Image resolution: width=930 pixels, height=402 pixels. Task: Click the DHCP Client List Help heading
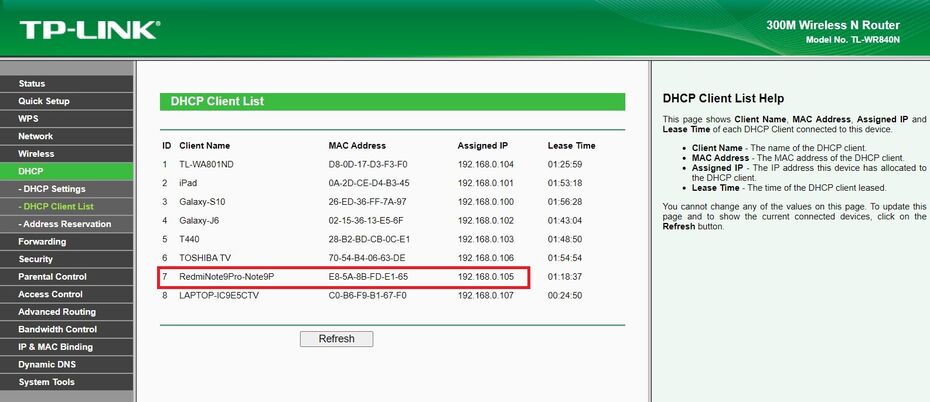tap(723, 98)
